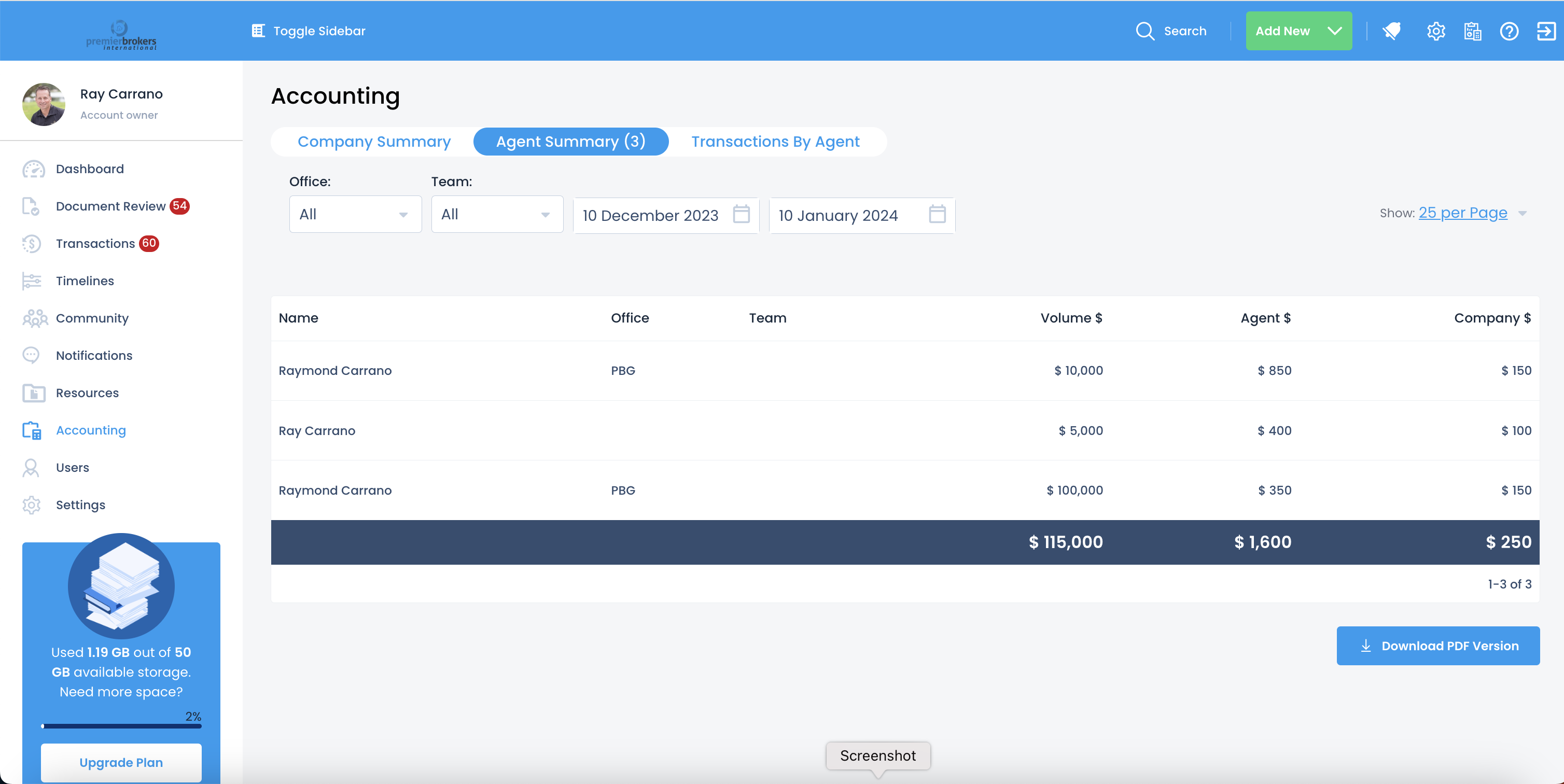Switch to Company Summary tab
1564x784 pixels.
(x=374, y=142)
